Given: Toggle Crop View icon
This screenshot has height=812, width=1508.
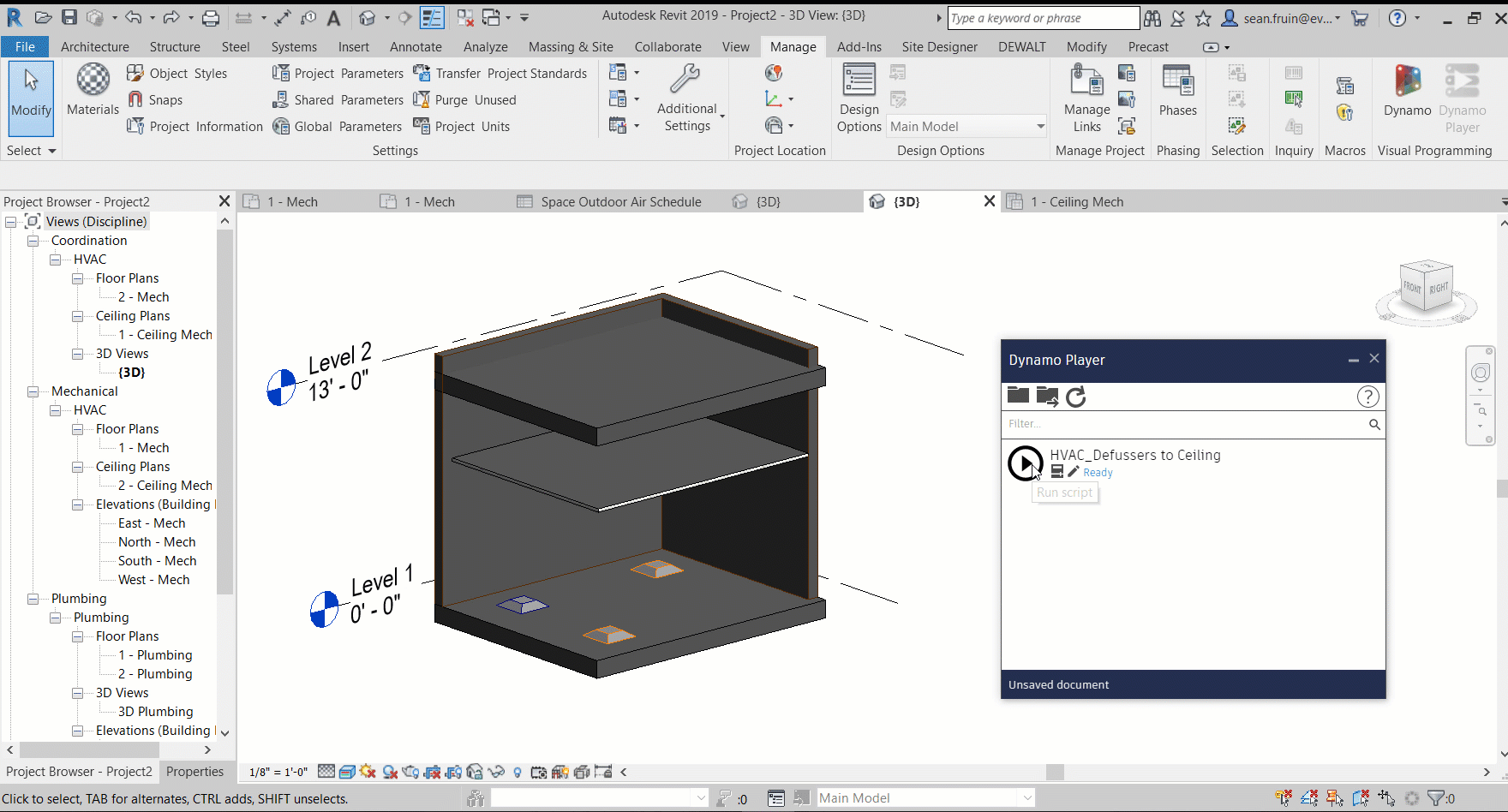Looking at the screenshot, I should (x=433, y=772).
